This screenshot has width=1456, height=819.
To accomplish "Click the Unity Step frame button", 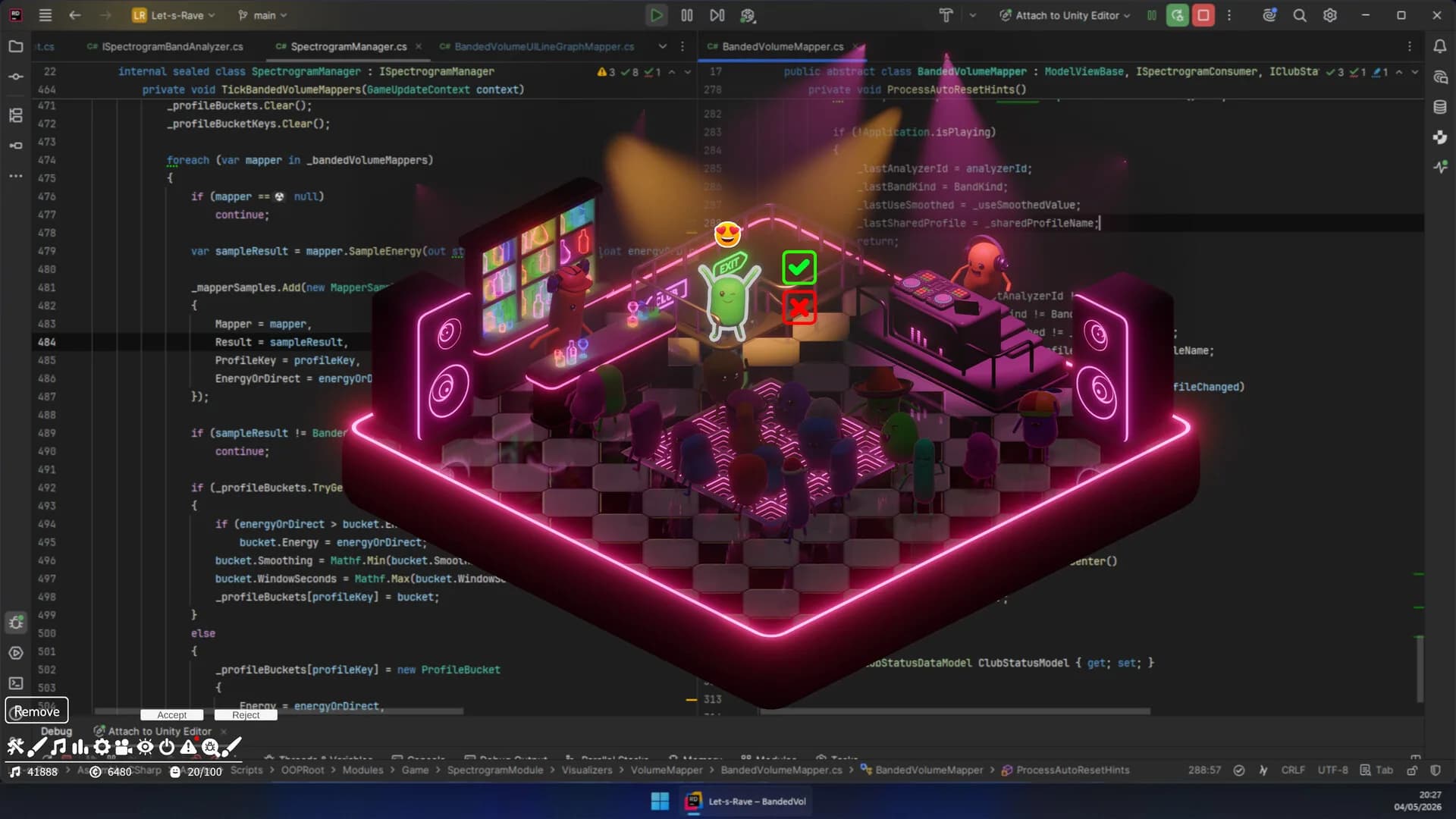I will (717, 15).
